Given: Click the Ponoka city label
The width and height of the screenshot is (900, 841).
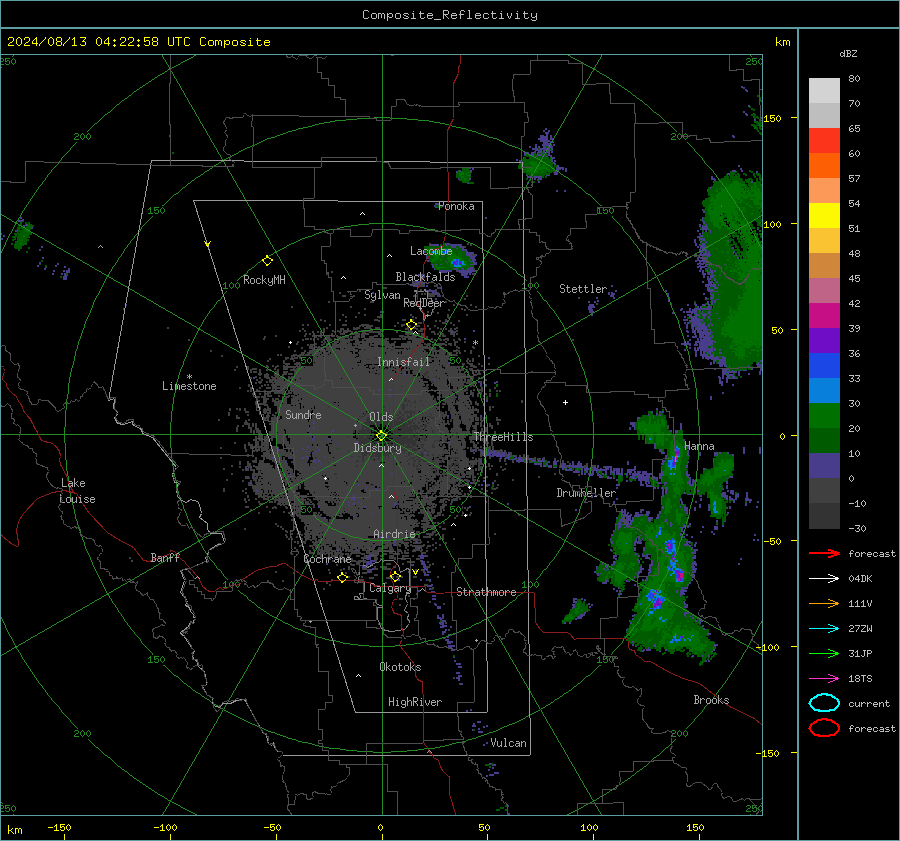Looking at the screenshot, I should click(x=456, y=206).
